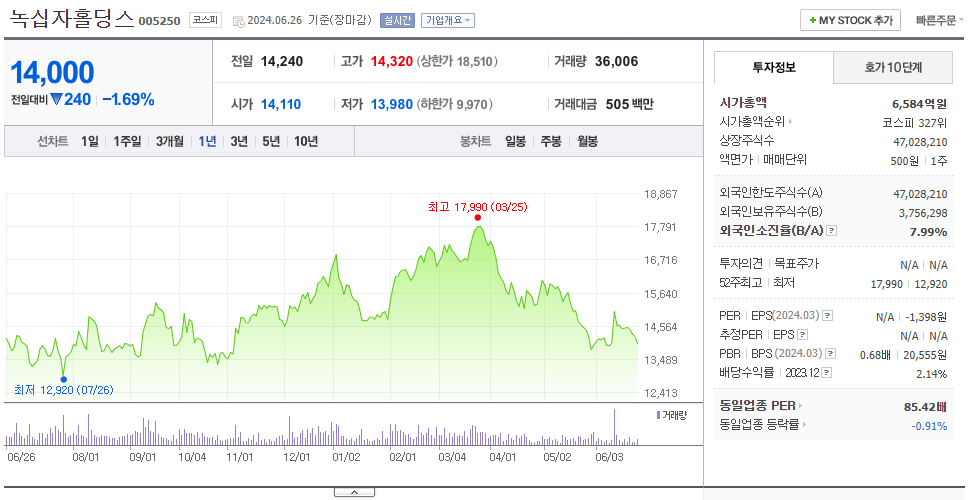Screen dimensions: 968x500
Task: Click the help icon beside PER EPS(2024.03)
Action: click(x=828, y=316)
